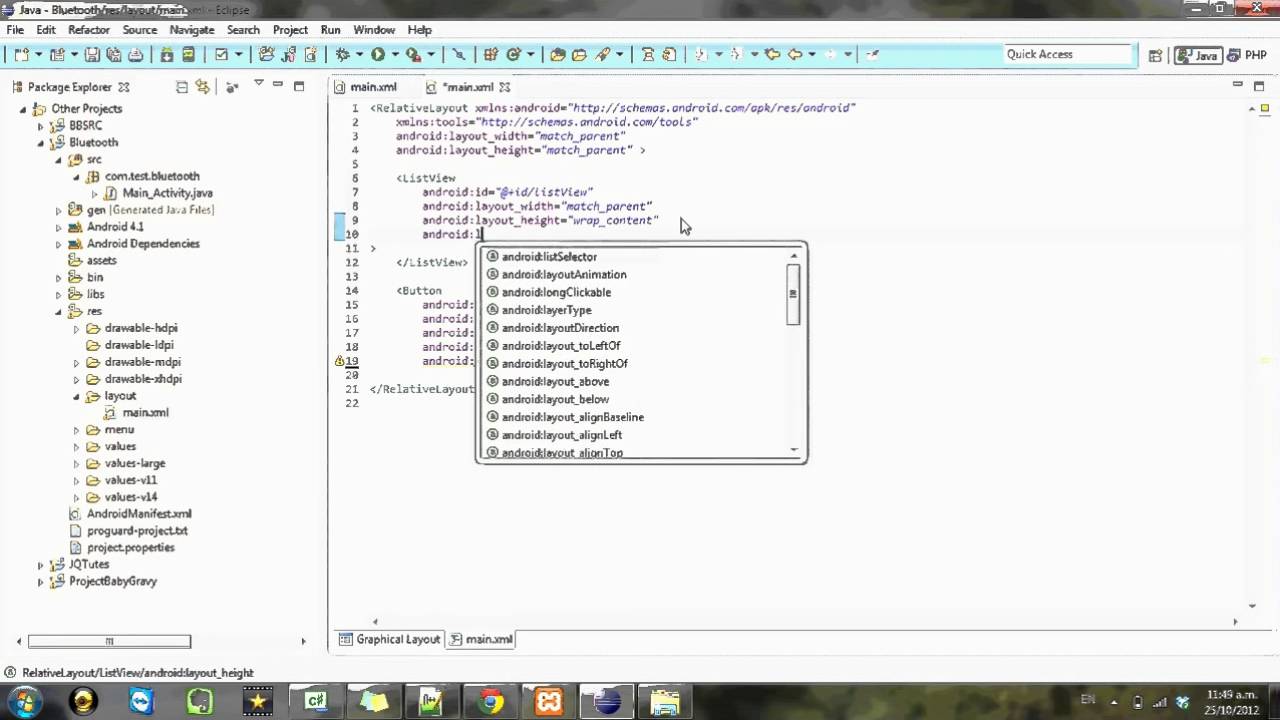Expand the BBSRC project
The width and height of the screenshot is (1280, 720).
(41, 126)
